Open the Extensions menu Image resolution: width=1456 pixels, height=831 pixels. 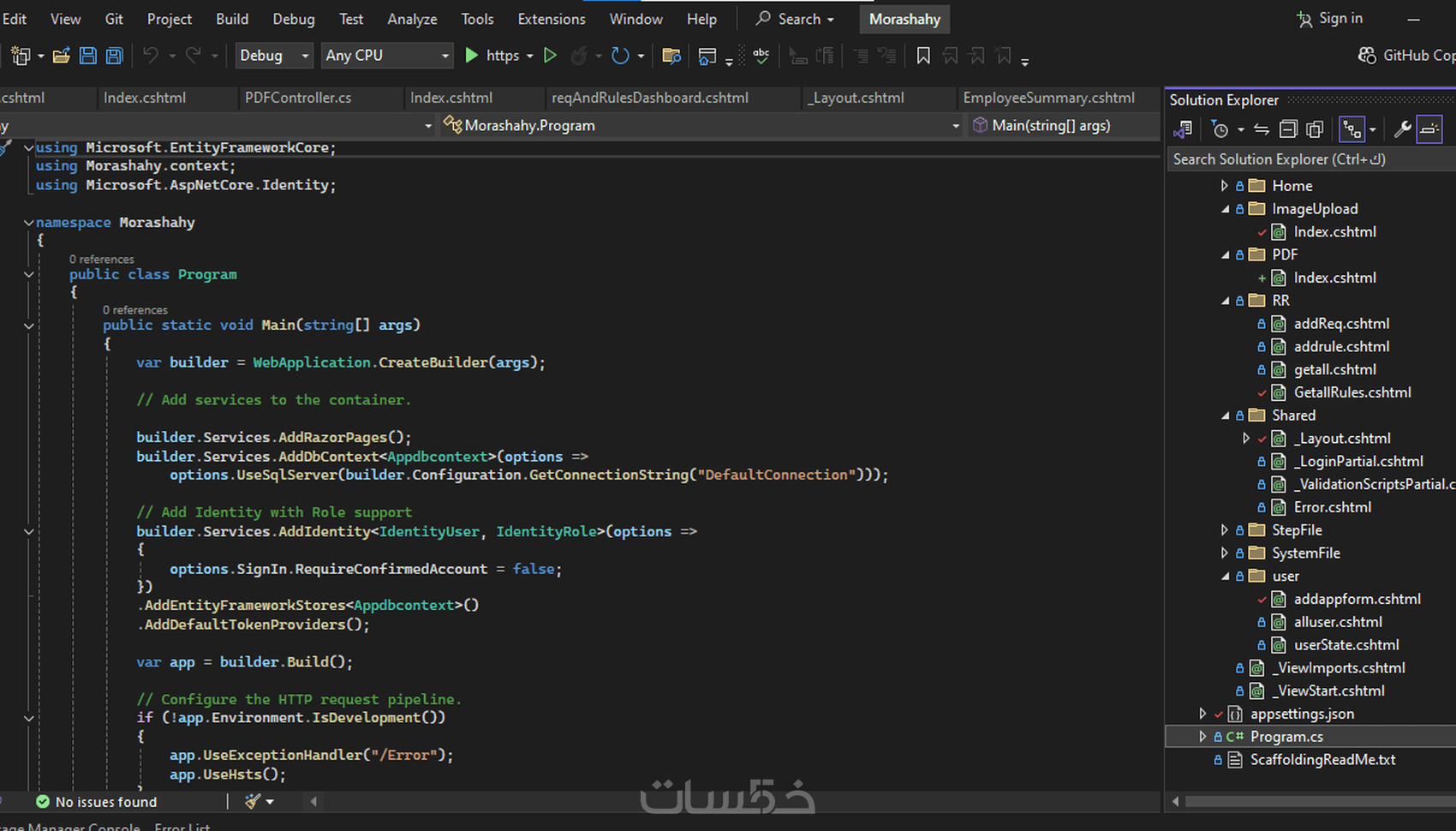tap(552, 19)
